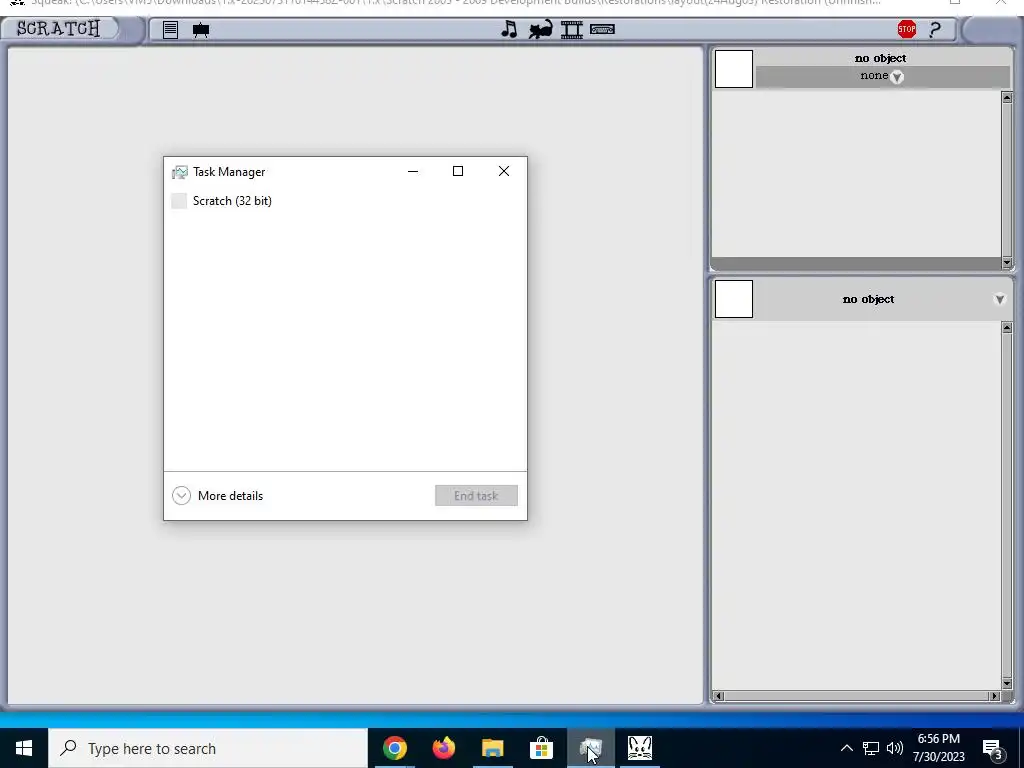
Task: Click the volume speaker icon in tray
Action: [x=895, y=748]
